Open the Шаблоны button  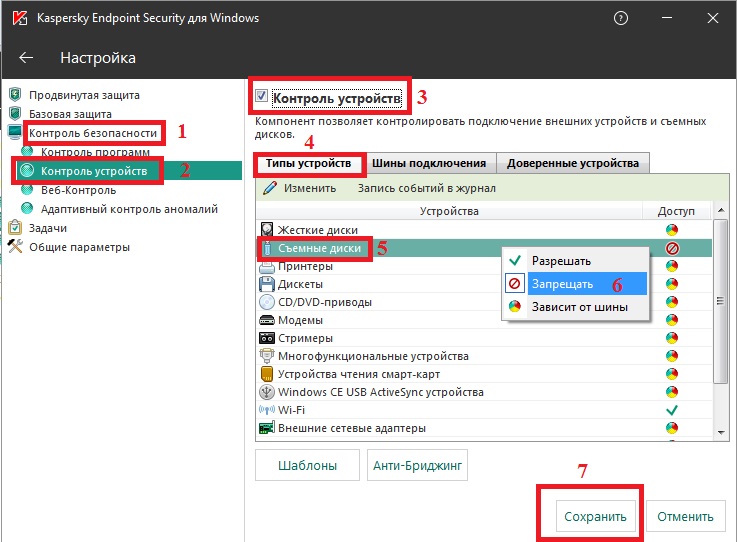pos(307,465)
